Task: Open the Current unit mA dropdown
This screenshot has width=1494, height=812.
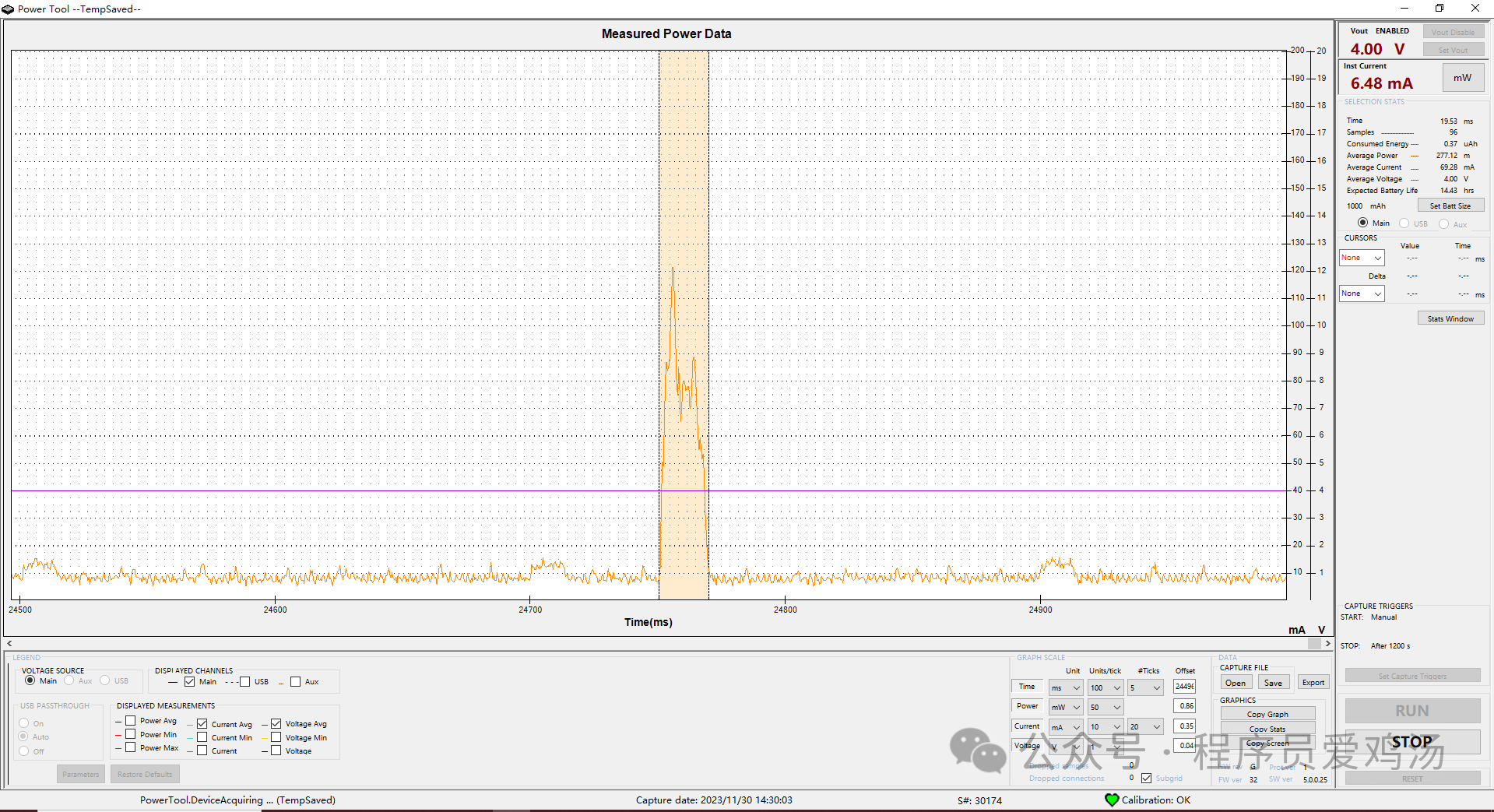Action: [1066, 726]
